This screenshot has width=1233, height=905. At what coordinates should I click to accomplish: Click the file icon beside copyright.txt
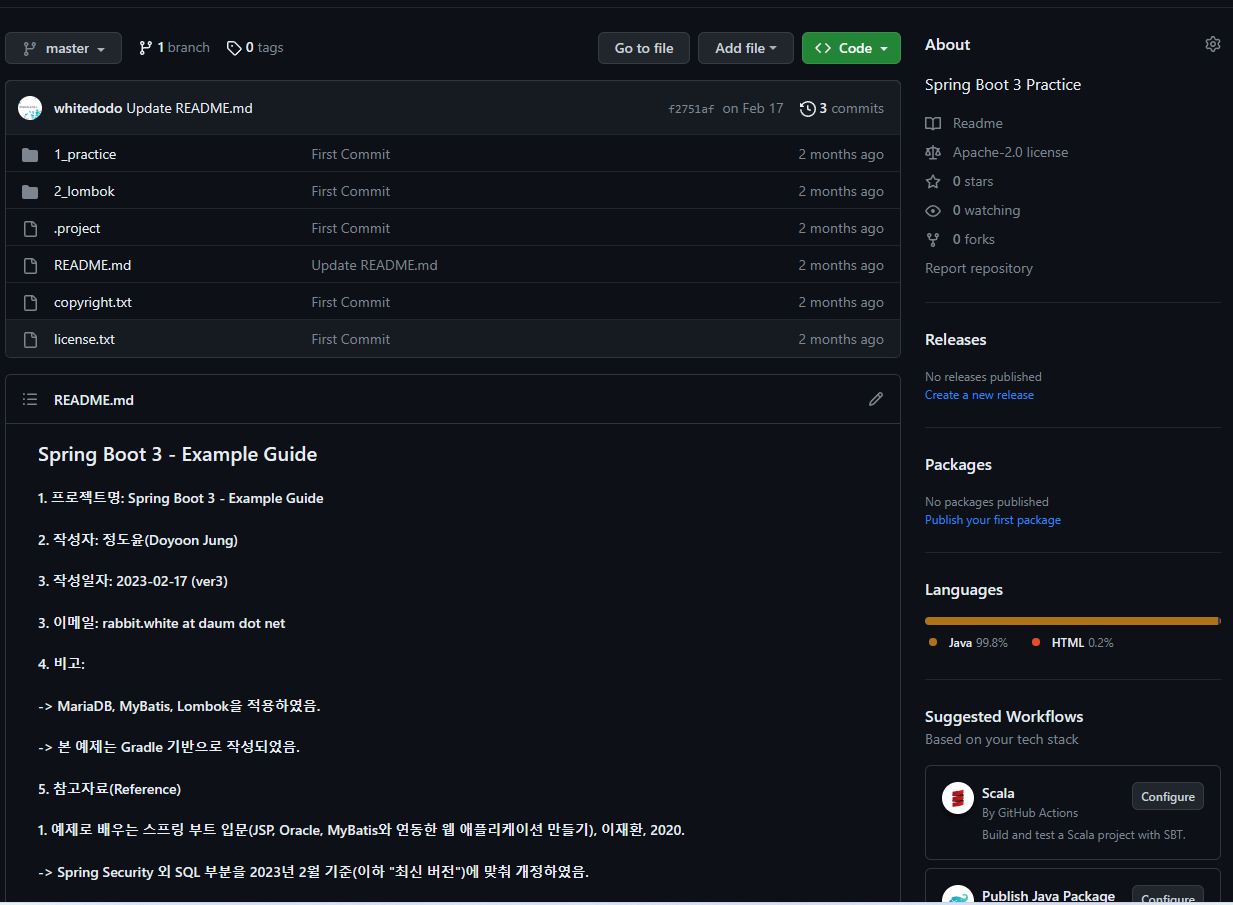click(x=30, y=302)
